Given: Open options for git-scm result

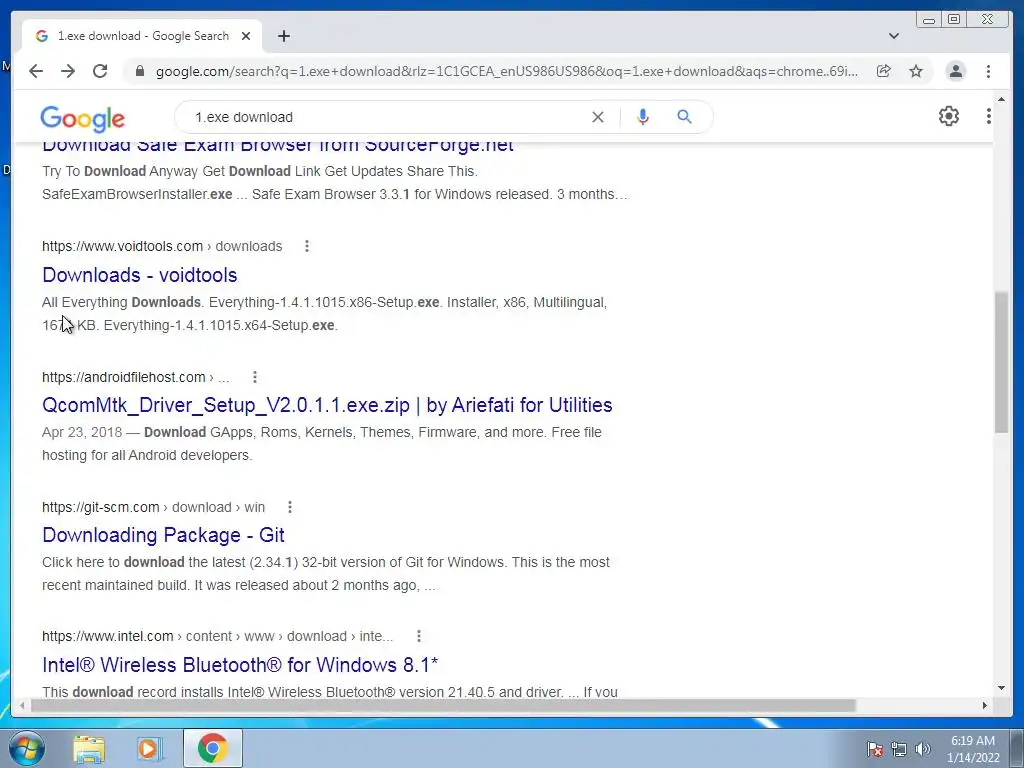Looking at the screenshot, I should click(290, 507).
